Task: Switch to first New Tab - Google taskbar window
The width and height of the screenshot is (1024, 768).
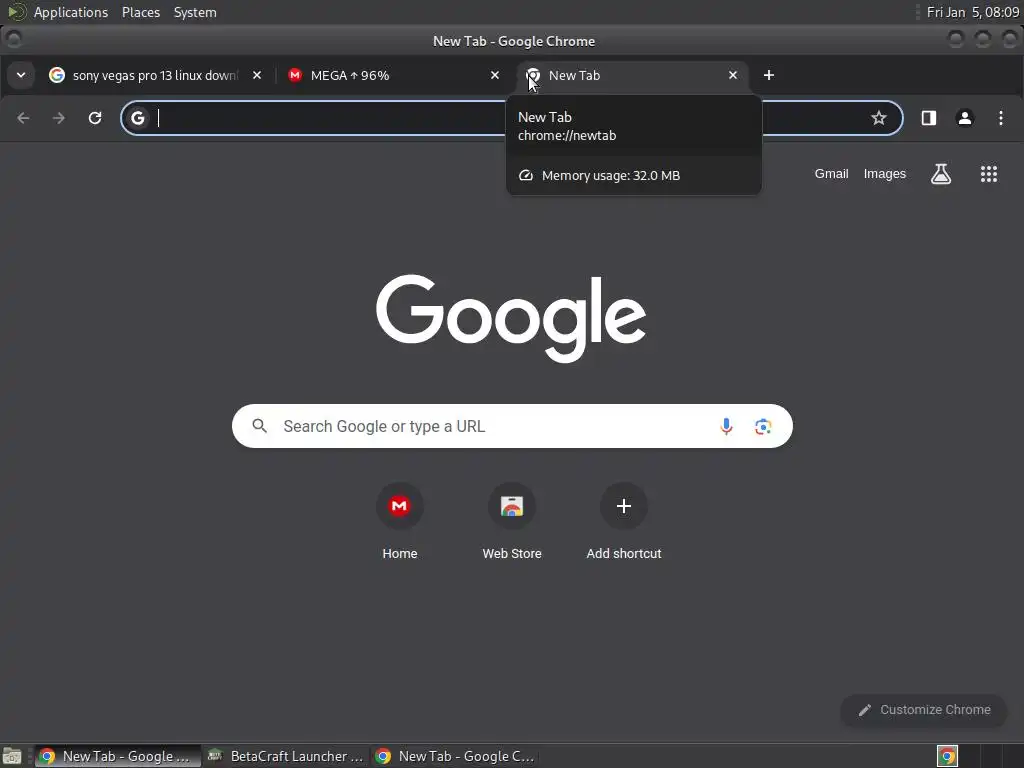Action: pos(118,756)
